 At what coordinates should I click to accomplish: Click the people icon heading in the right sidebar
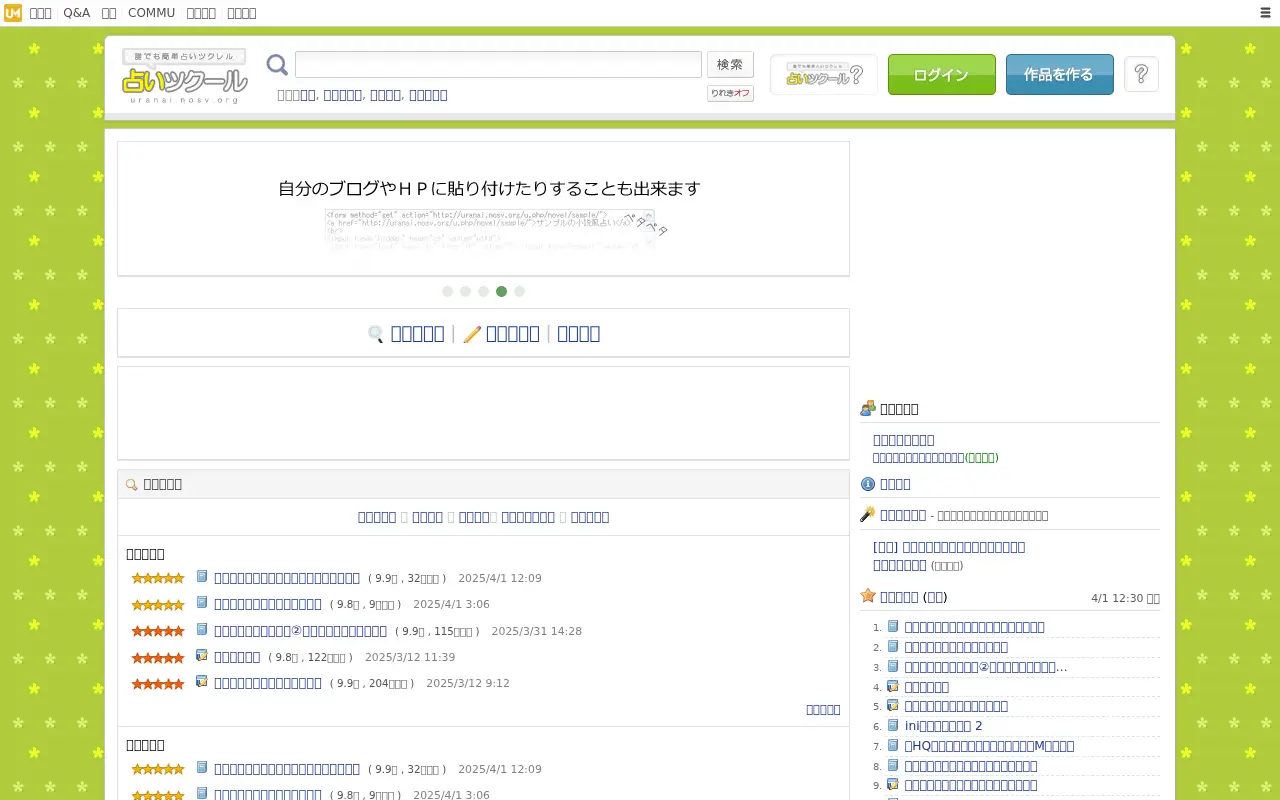tap(868, 408)
